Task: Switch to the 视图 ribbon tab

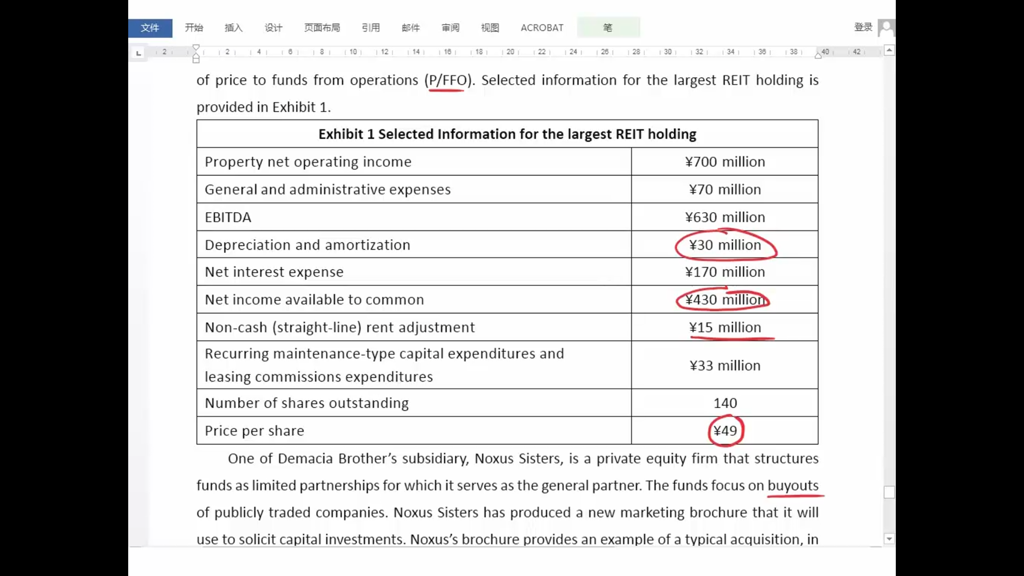Action: point(490,27)
